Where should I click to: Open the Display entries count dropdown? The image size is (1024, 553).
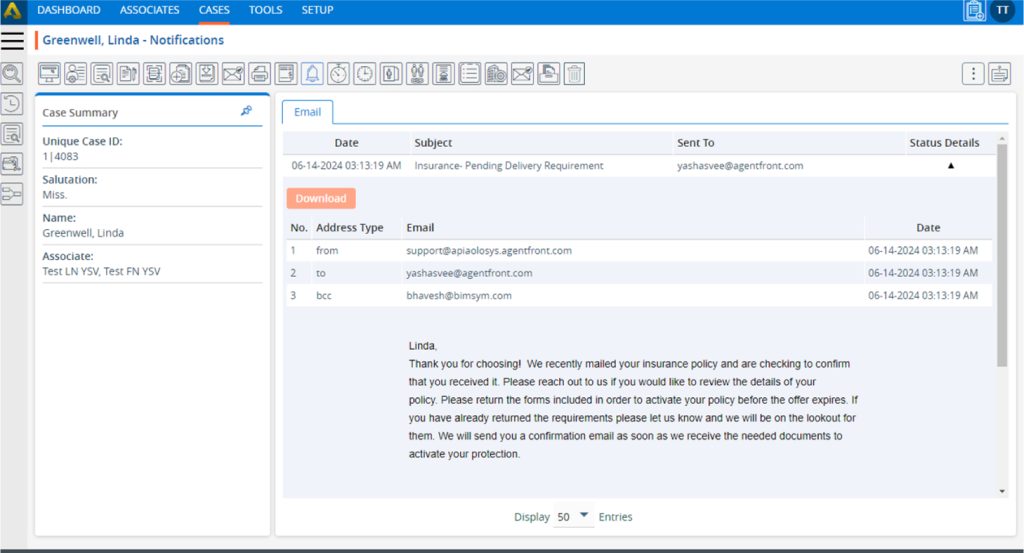[x=574, y=517]
